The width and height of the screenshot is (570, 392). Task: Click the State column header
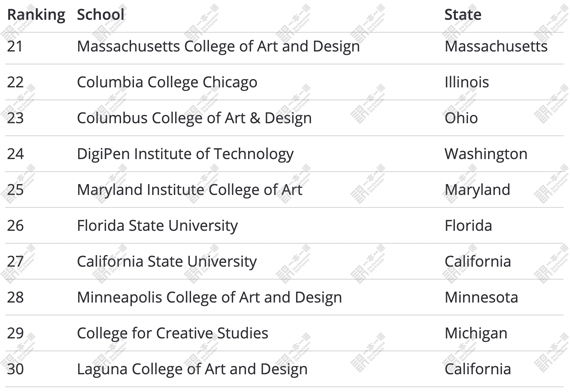pos(463,15)
